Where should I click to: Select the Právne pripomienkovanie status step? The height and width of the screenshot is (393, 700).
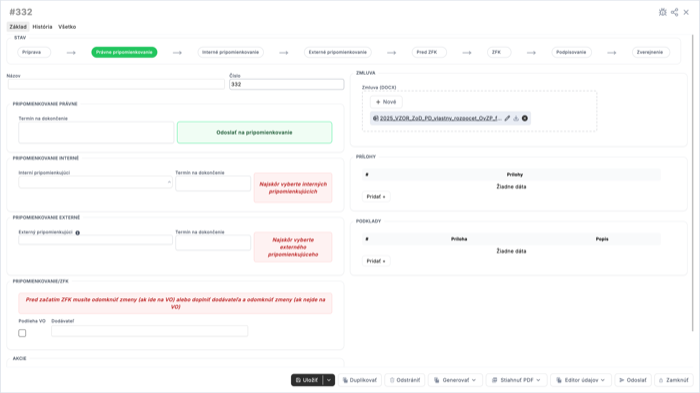pyautogui.click(x=124, y=52)
